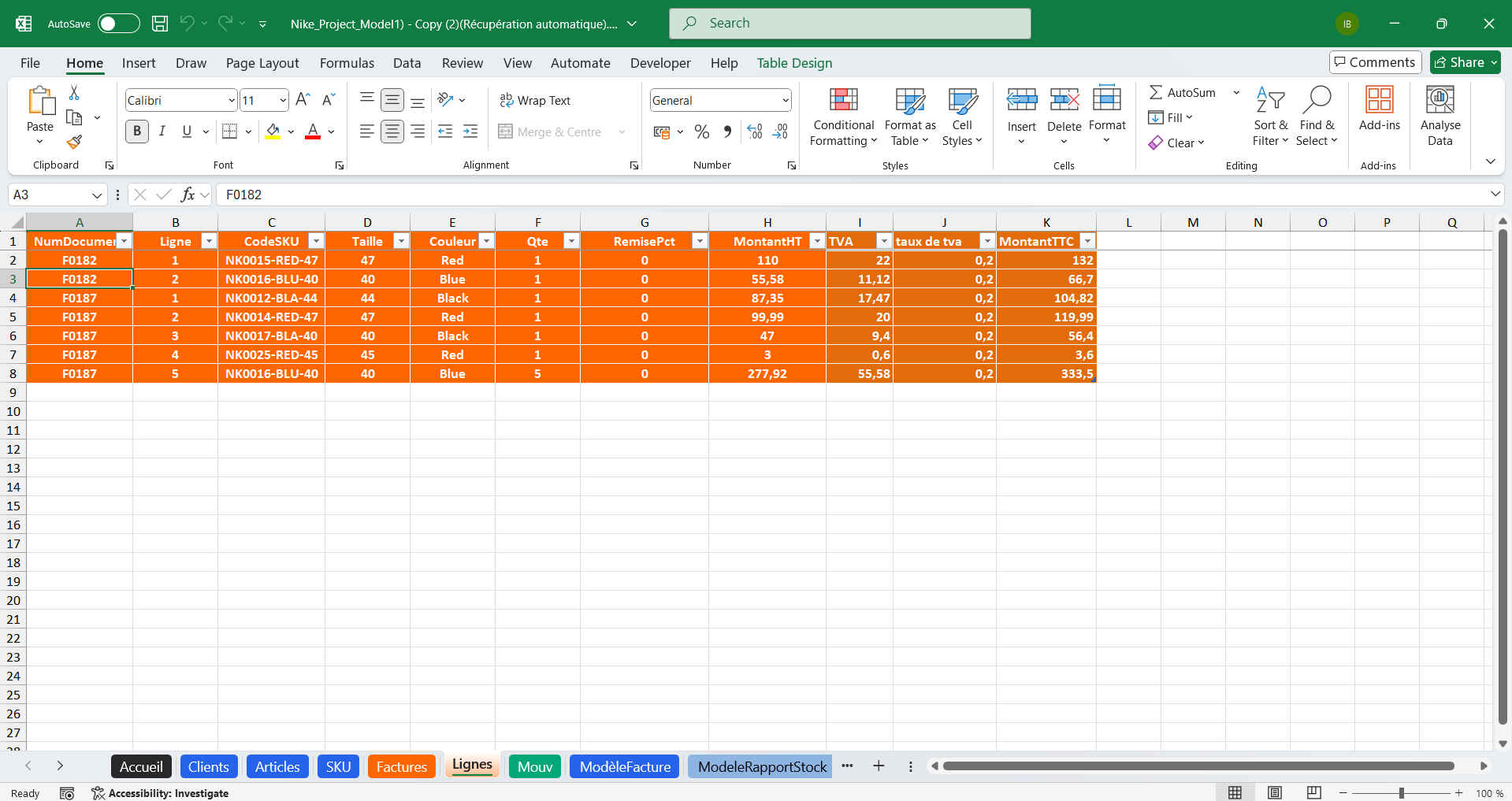Toggle Bold formatting

(x=137, y=132)
